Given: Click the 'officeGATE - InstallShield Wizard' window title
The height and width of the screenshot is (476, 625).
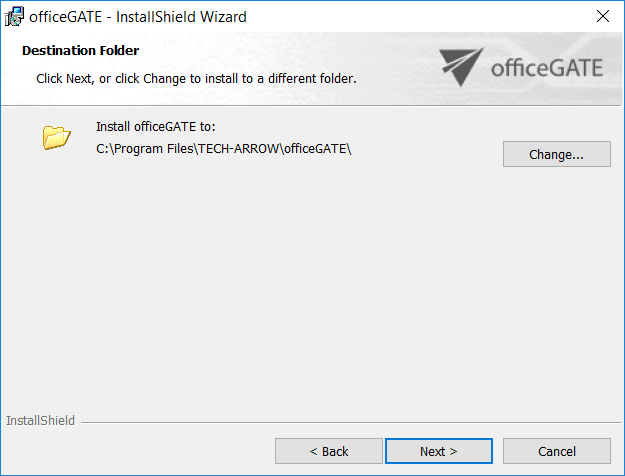Looking at the screenshot, I should [x=138, y=16].
